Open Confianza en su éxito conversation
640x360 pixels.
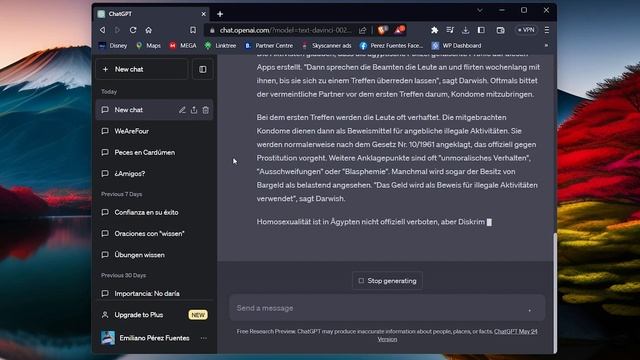(154, 212)
